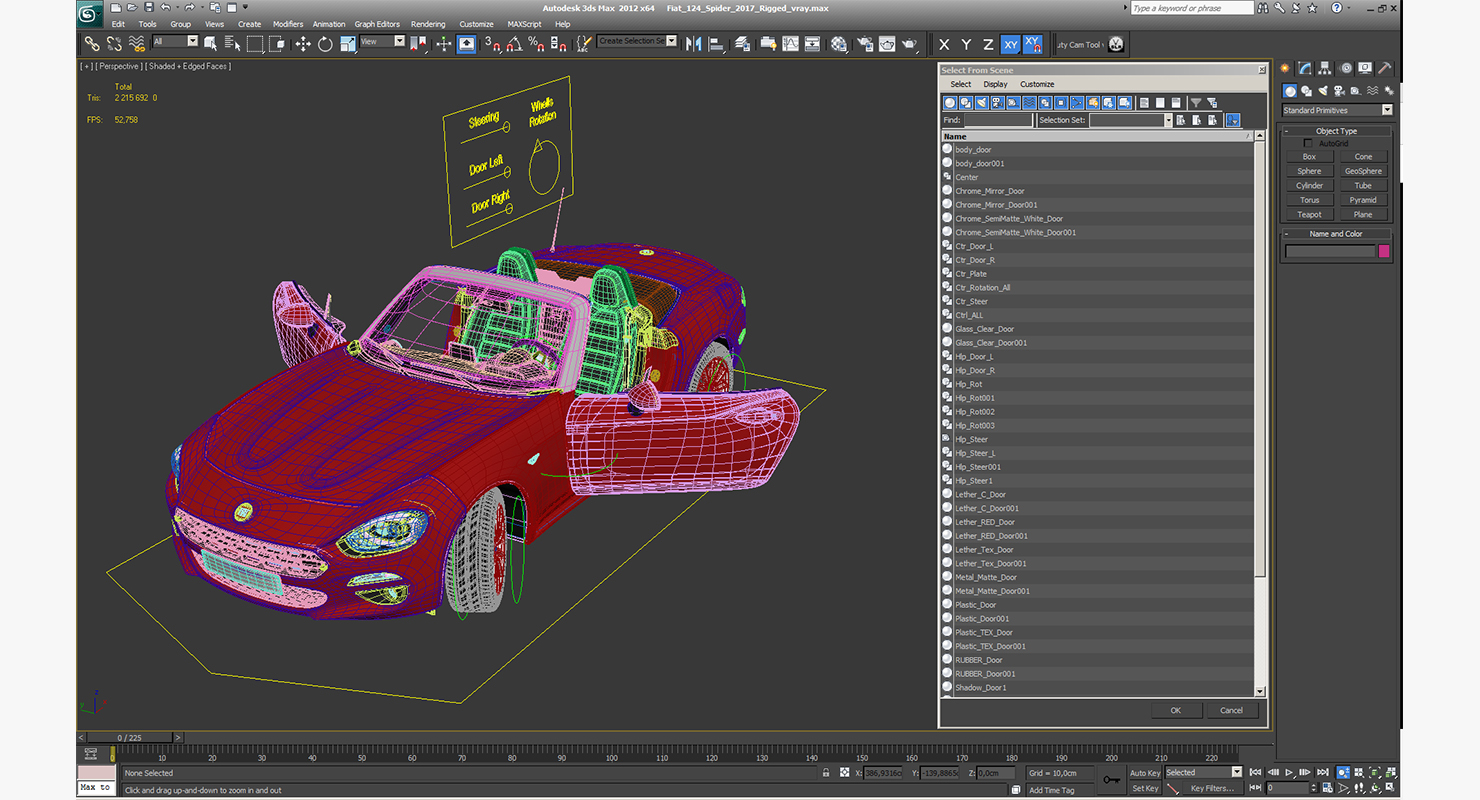Image resolution: width=1480 pixels, height=800 pixels.
Task: Toggle Percent Snap
Action: point(535,44)
